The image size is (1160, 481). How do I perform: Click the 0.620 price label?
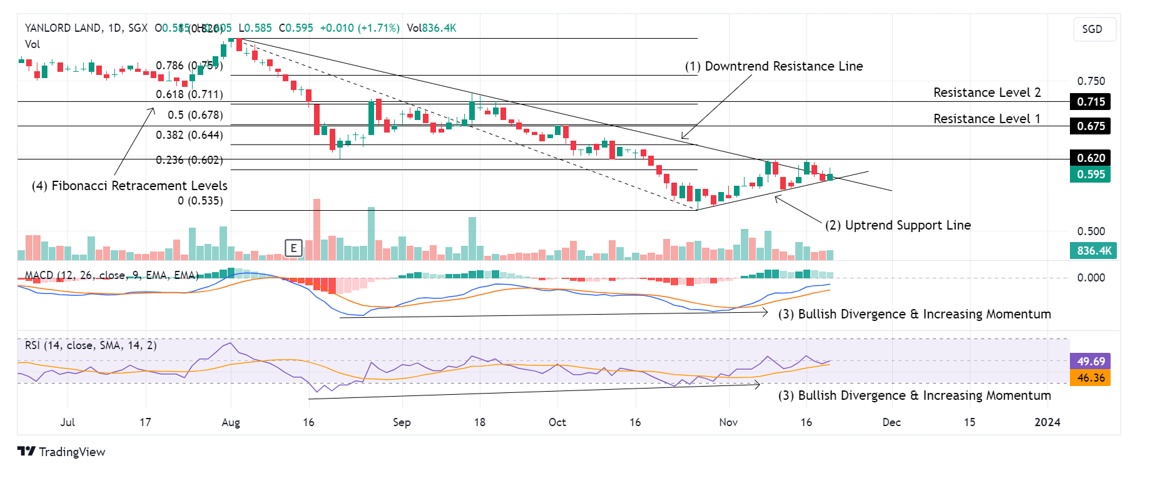[1091, 158]
